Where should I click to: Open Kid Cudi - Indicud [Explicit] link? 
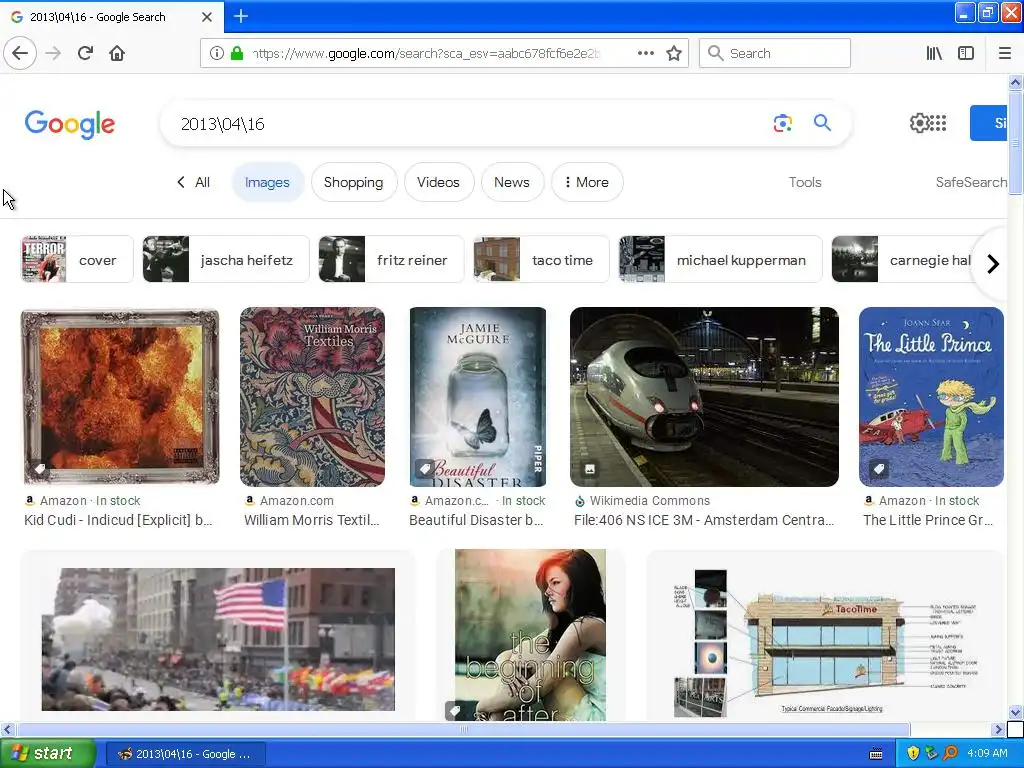(x=118, y=520)
